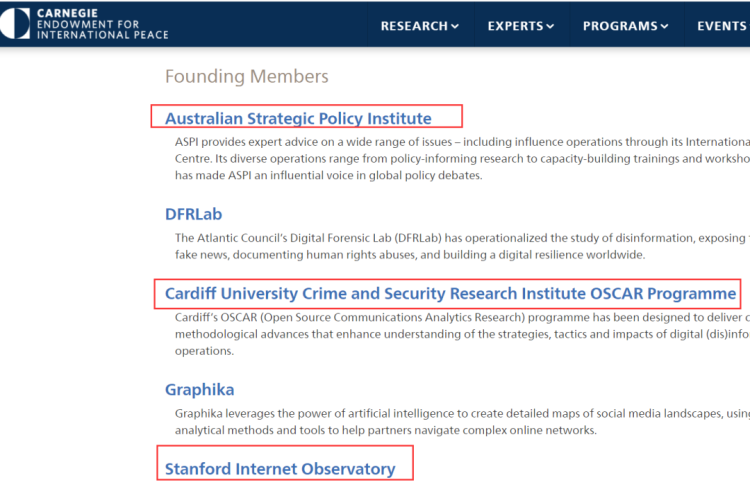This screenshot has height=487, width=750.
Task: Click Carnegie Endowment for International Peace text
Action: click(102, 24)
